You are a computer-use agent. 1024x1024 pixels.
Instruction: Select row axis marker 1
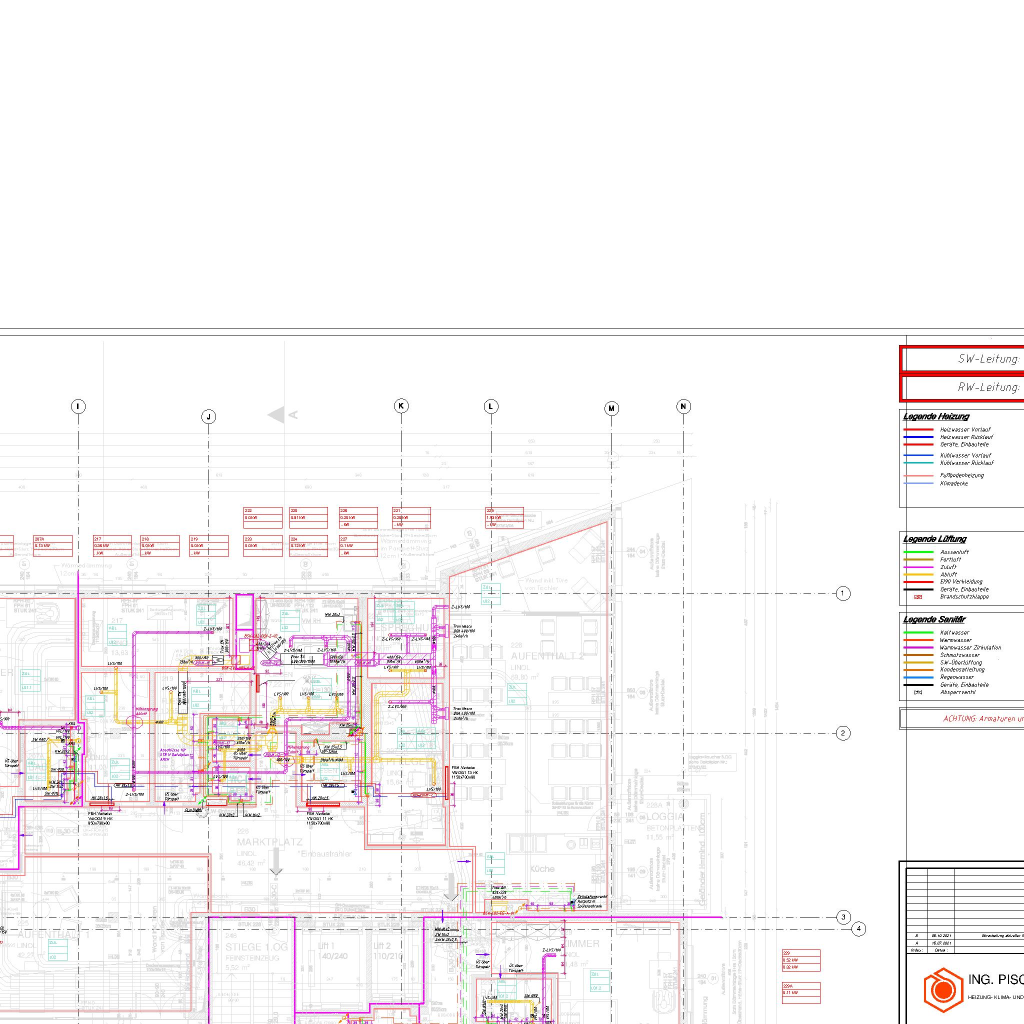click(x=843, y=594)
